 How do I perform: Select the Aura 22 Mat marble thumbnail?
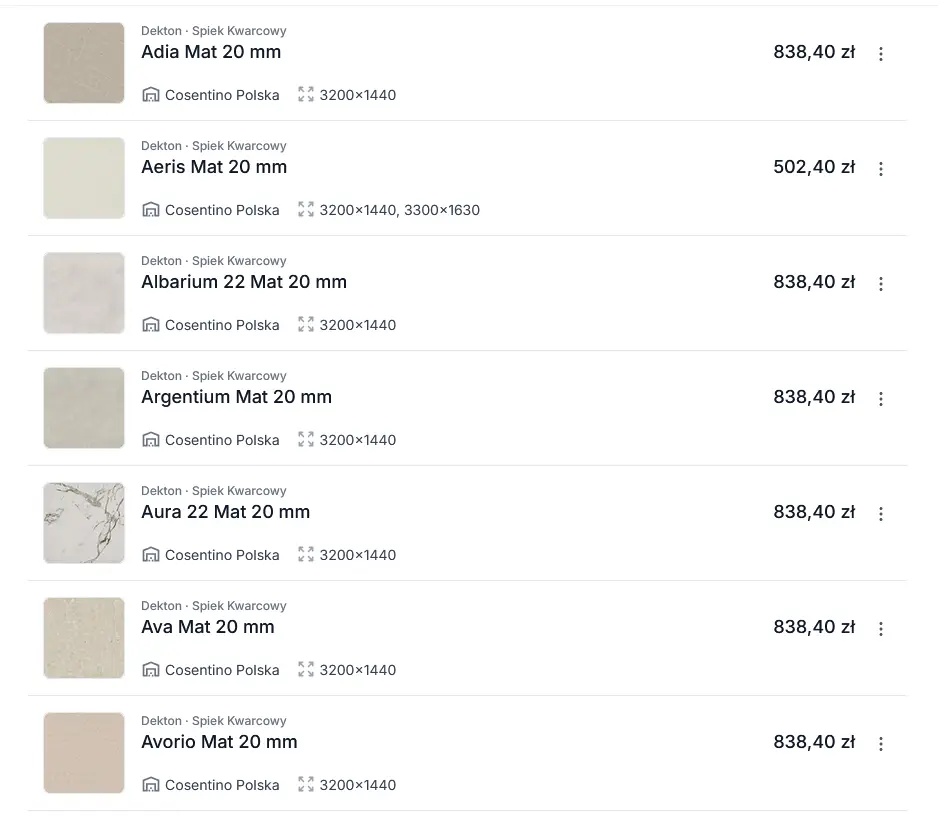pyautogui.click(x=84, y=523)
